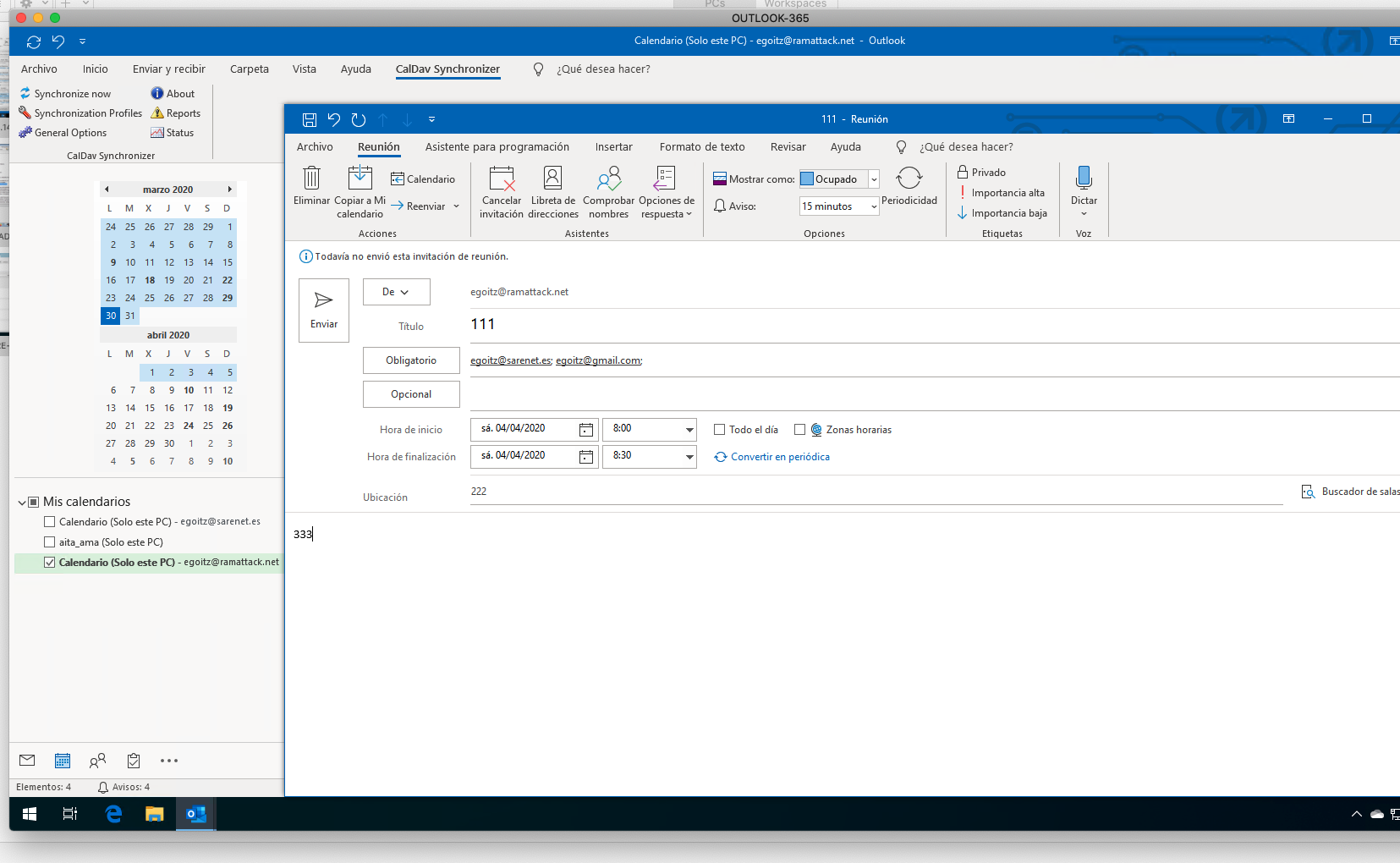Go to next month in mini calendar

click(229, 190)
